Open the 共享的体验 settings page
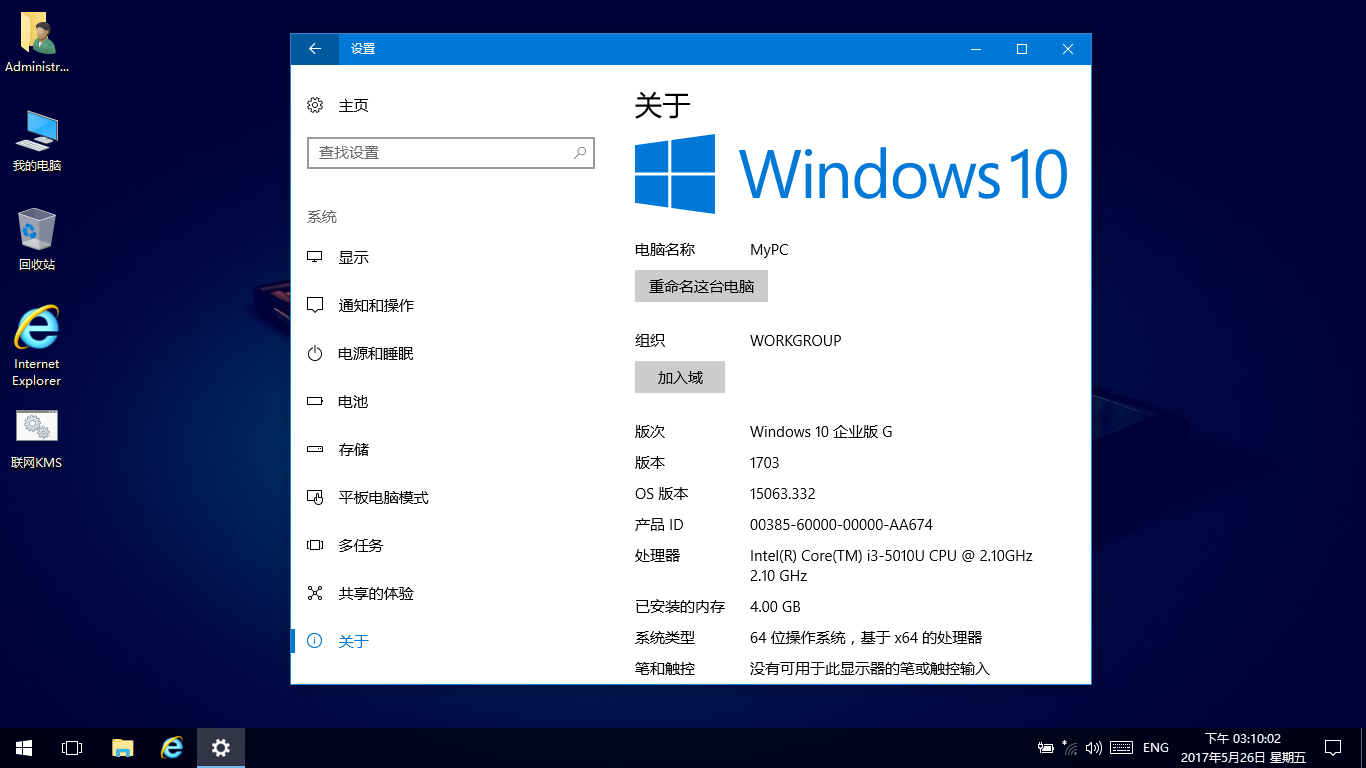Screen dimensions: 1366x768 (x=376, y=593)
